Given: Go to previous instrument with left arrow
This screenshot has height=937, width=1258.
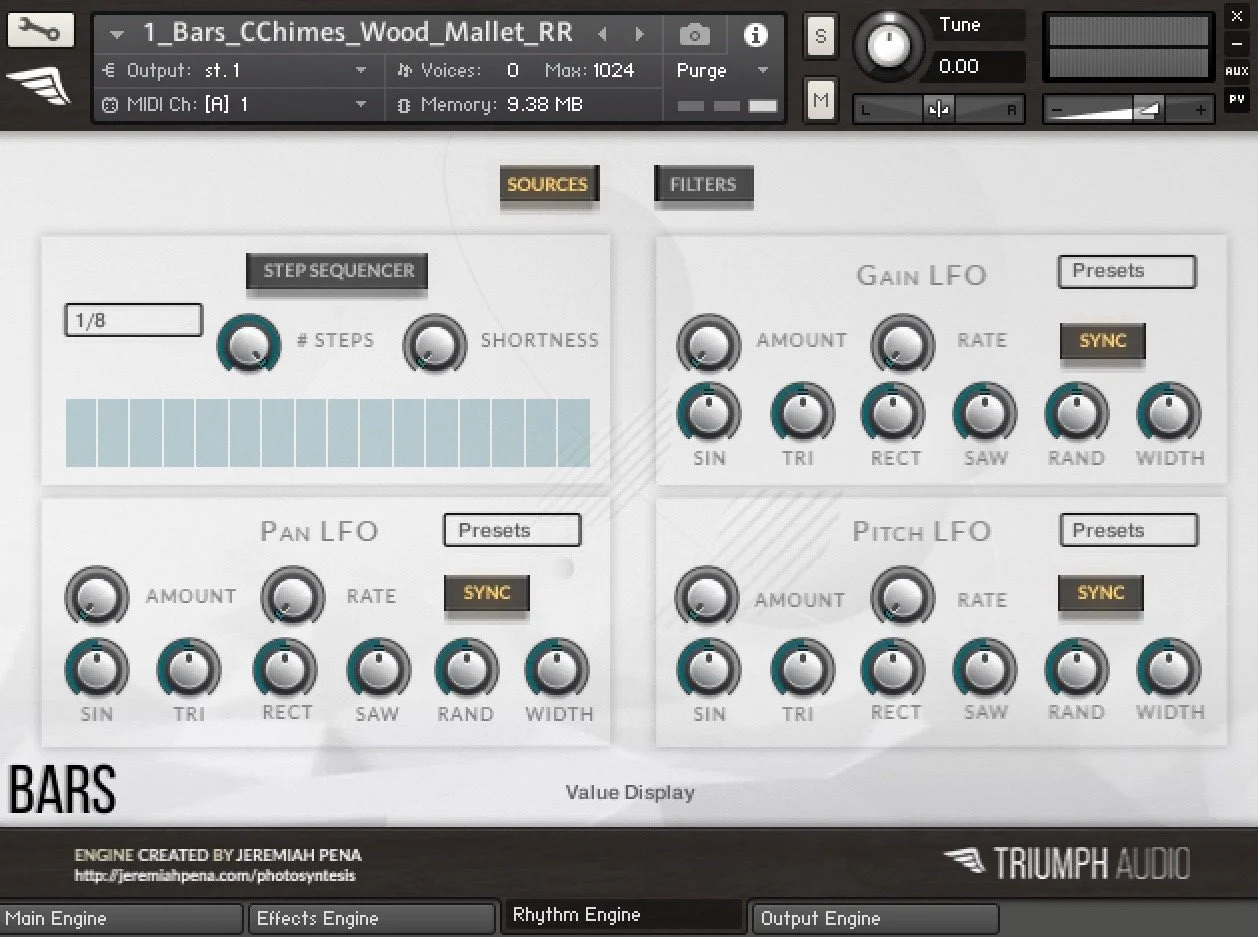Looking at the screenshot, I should coord(602,34).
